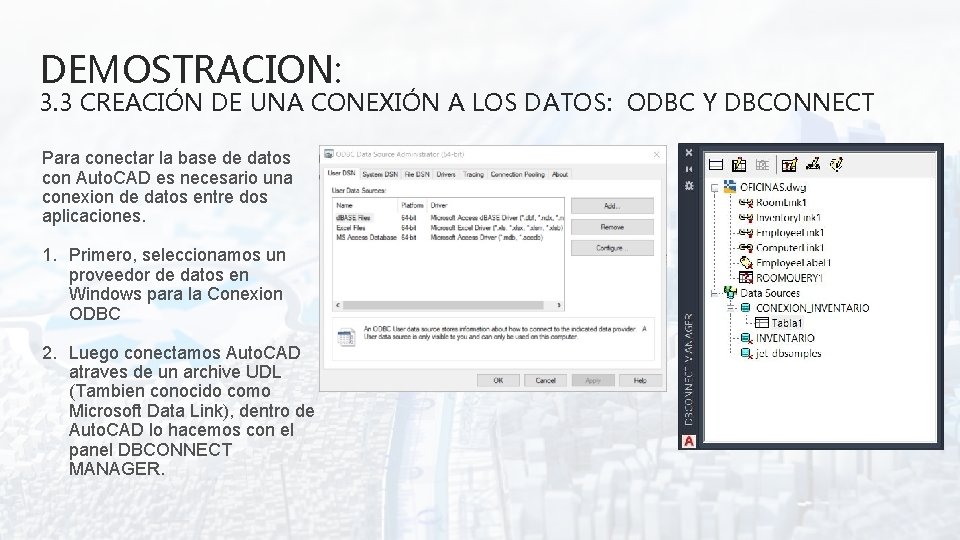Click the Platform column header
This screenshot has height=540, width=960.
click(x=413, y=206)
